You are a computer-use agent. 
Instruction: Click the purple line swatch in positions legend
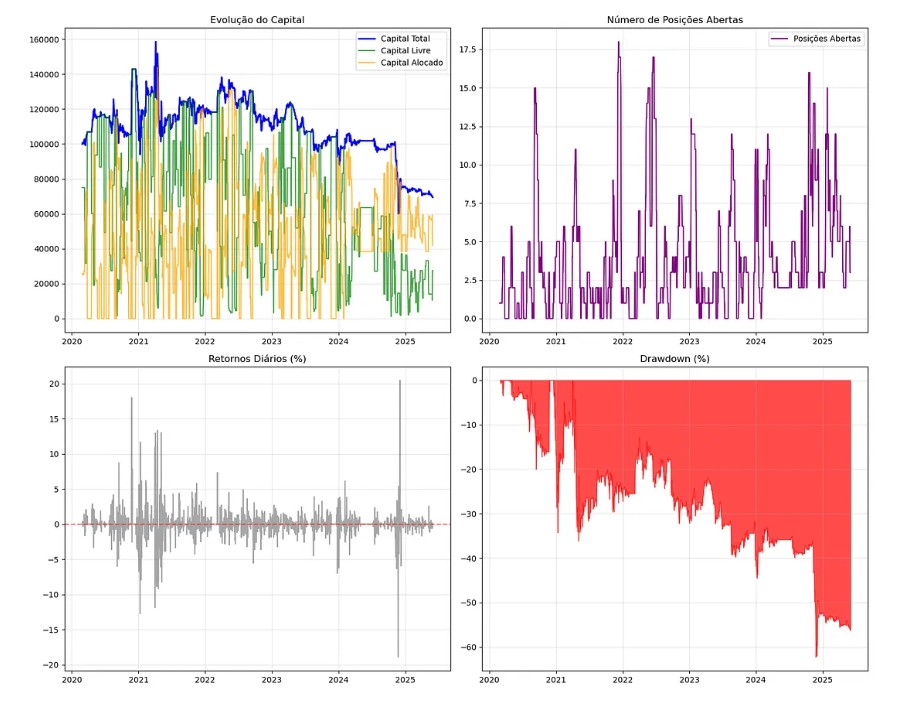tap(781, 39)
